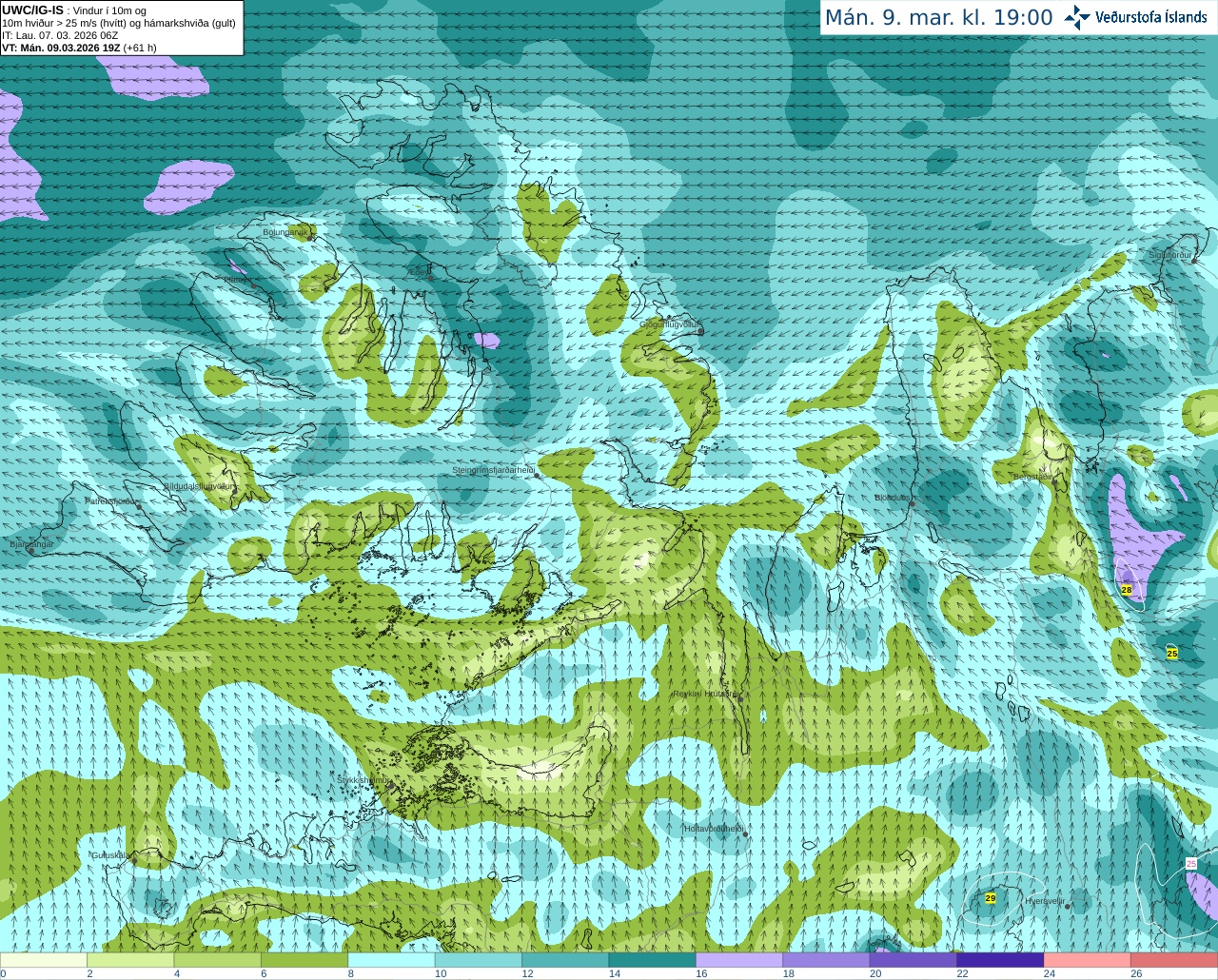Pick the red legend swatch above 26 m/s
Screen dimensions: 1218x980
coord(1174,960)
